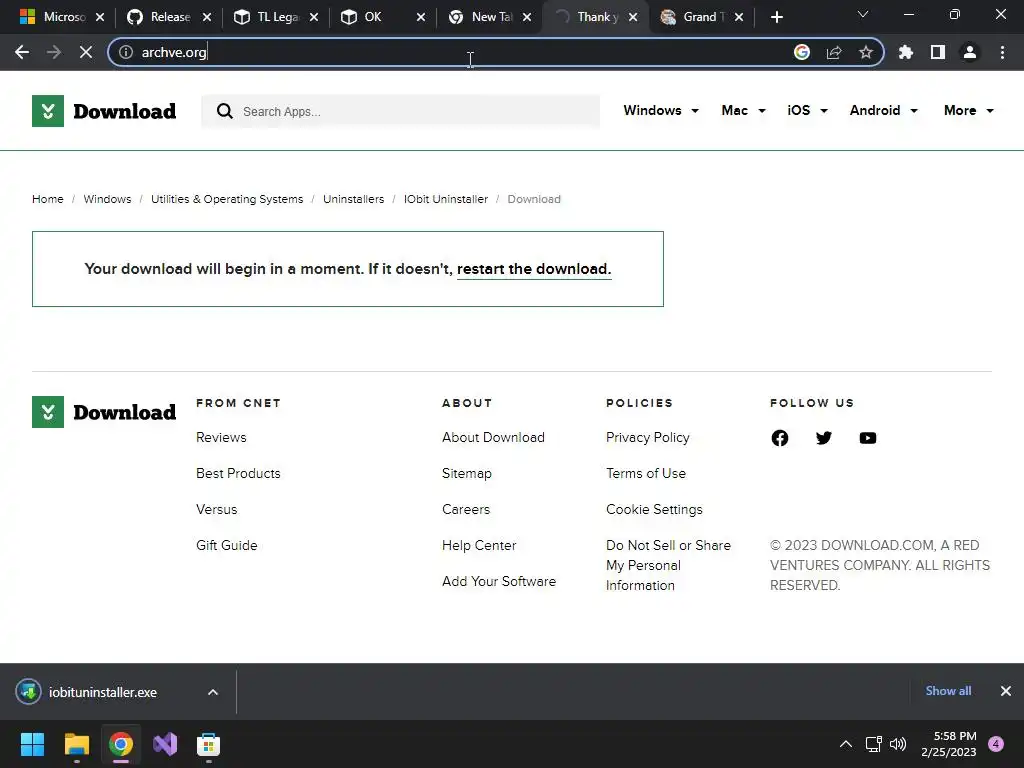Open Cookie Settings footer link
Viewport: 1024px width, 768px height.
[x=654, y=509]
